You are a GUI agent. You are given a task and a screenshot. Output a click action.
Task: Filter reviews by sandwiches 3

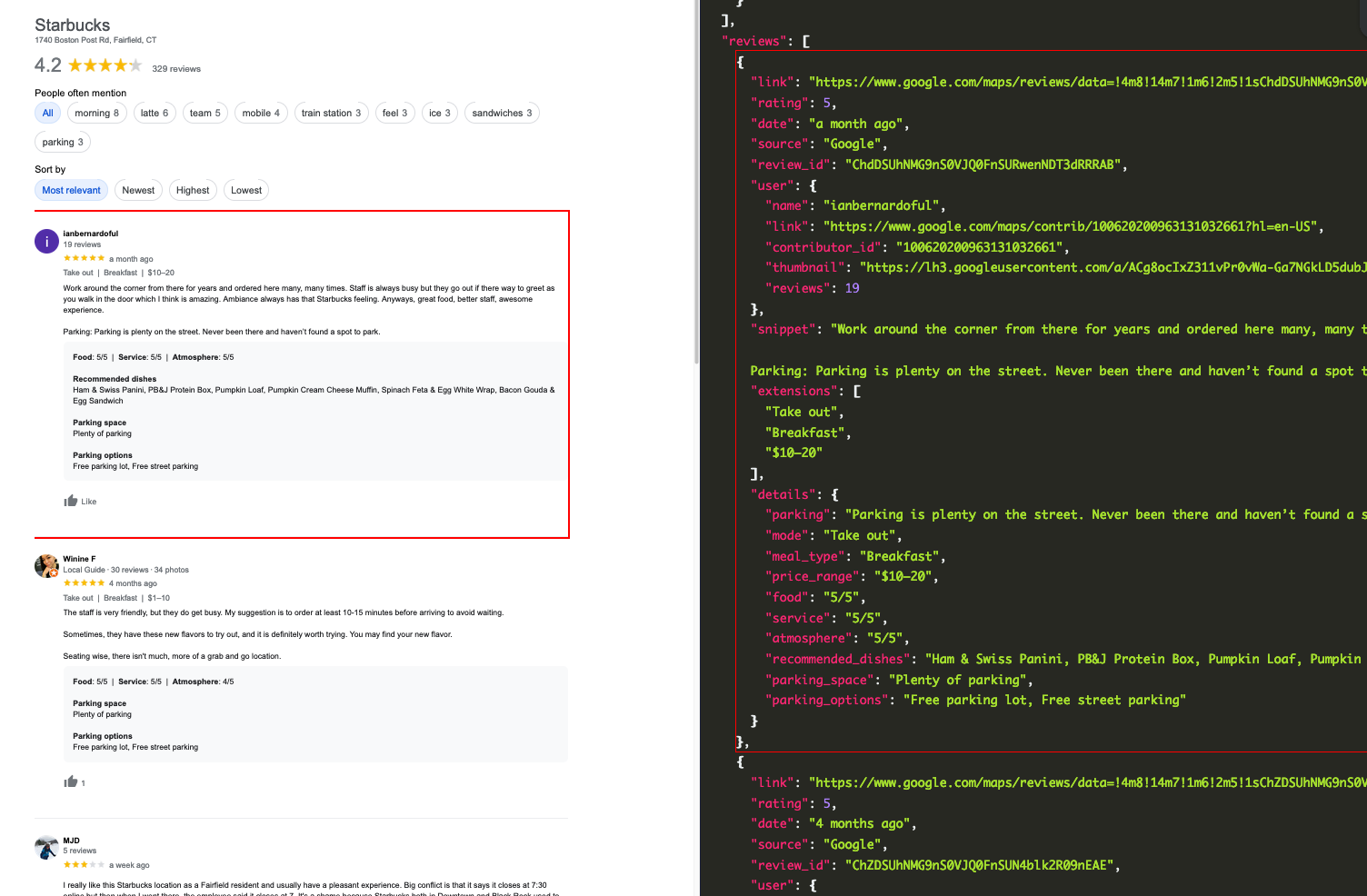[503, 113]
